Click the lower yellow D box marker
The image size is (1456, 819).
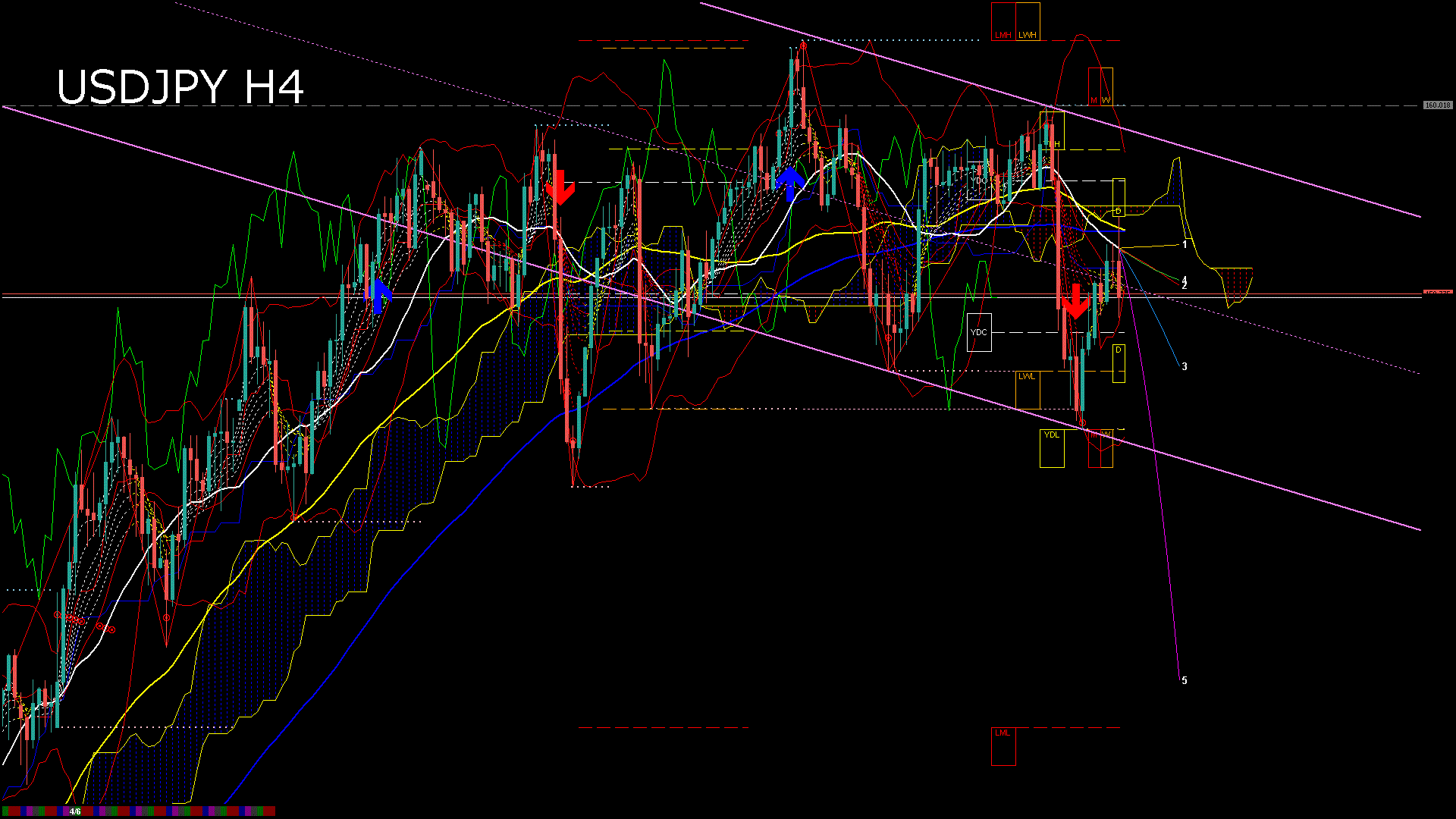click(1119, 363)
